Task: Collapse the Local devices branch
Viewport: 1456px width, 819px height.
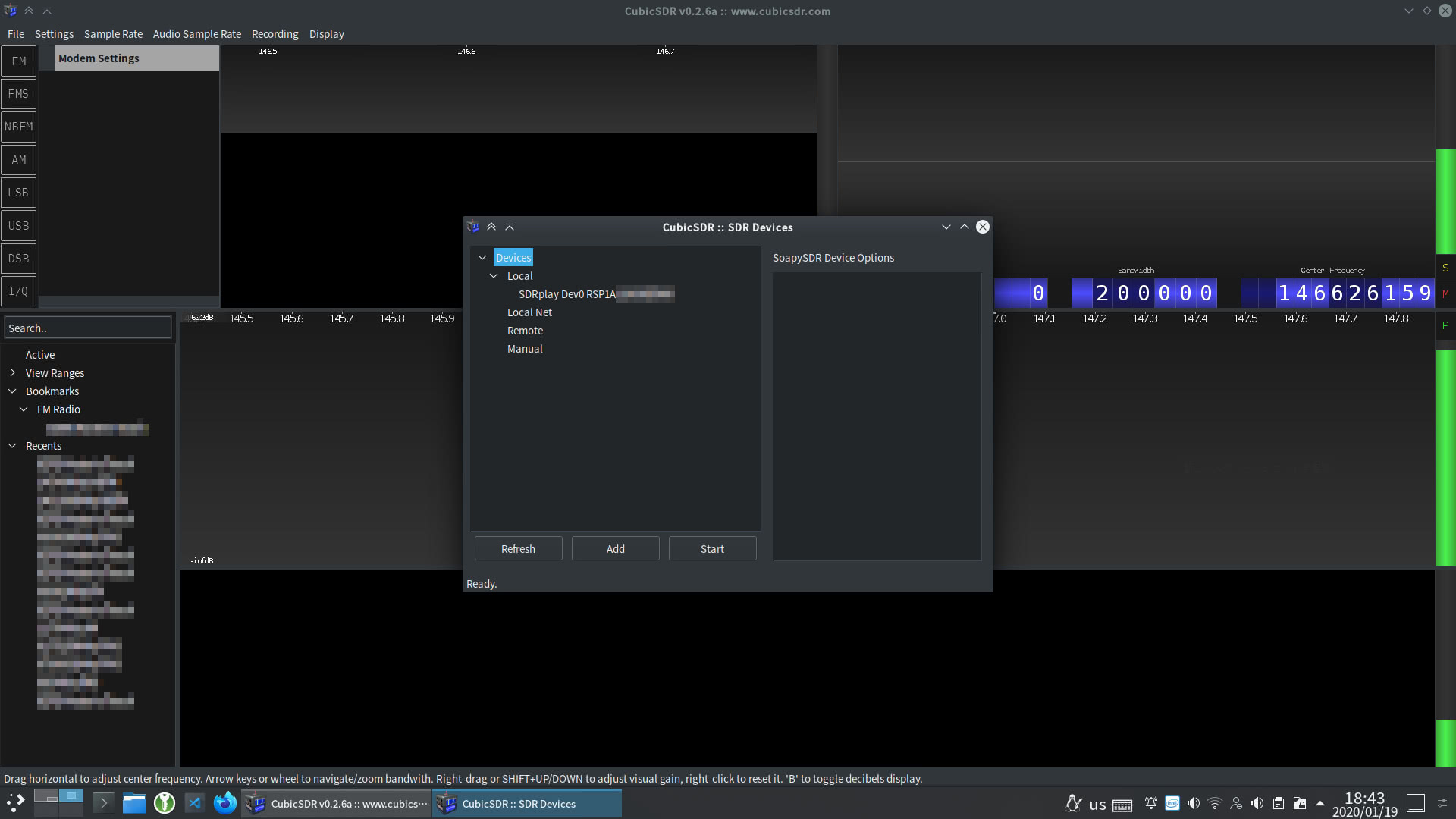Action: click(494, 276)
